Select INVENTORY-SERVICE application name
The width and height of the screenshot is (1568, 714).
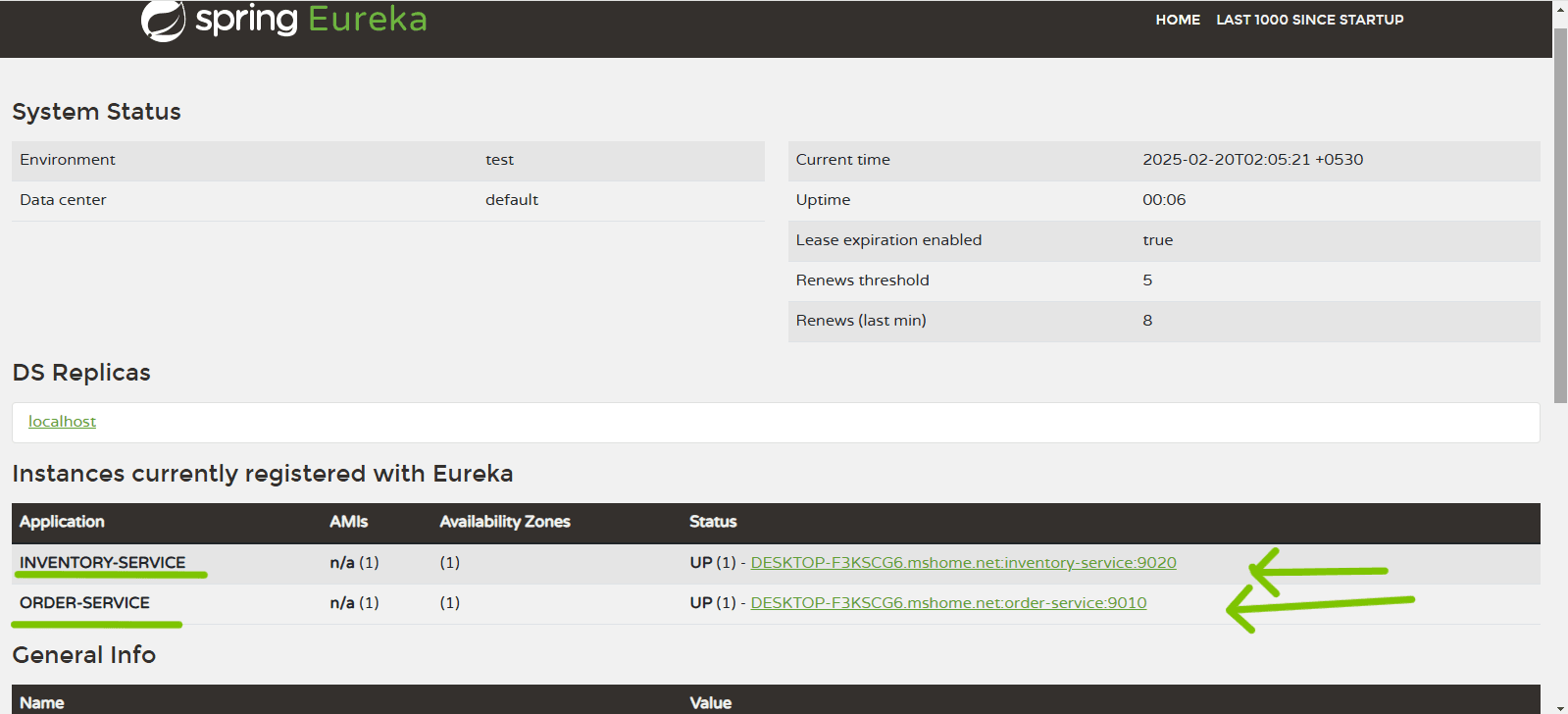(103, 563)
